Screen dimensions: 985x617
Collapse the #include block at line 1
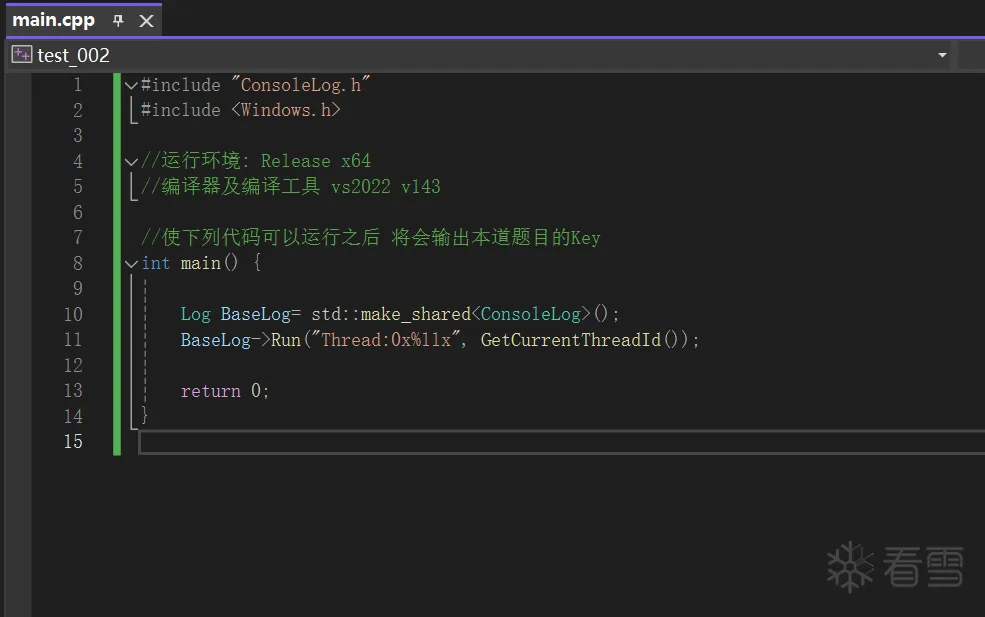(131, 85)
